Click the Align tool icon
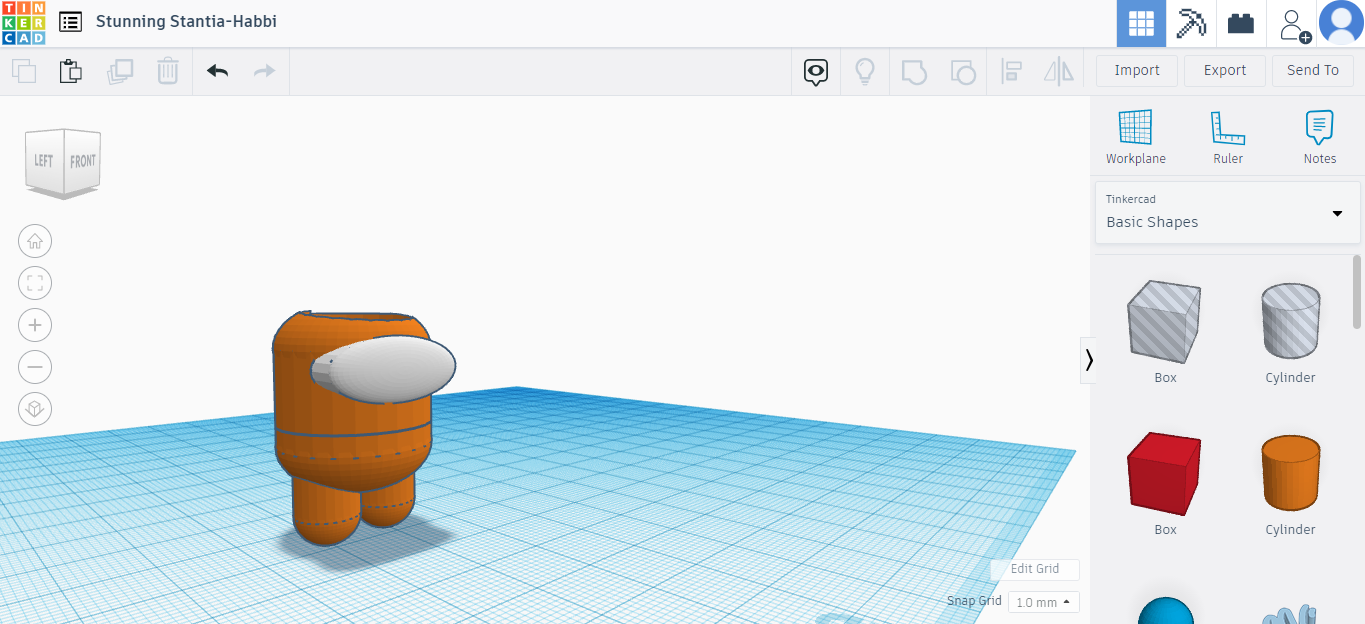 click(x=1011, y=71)
